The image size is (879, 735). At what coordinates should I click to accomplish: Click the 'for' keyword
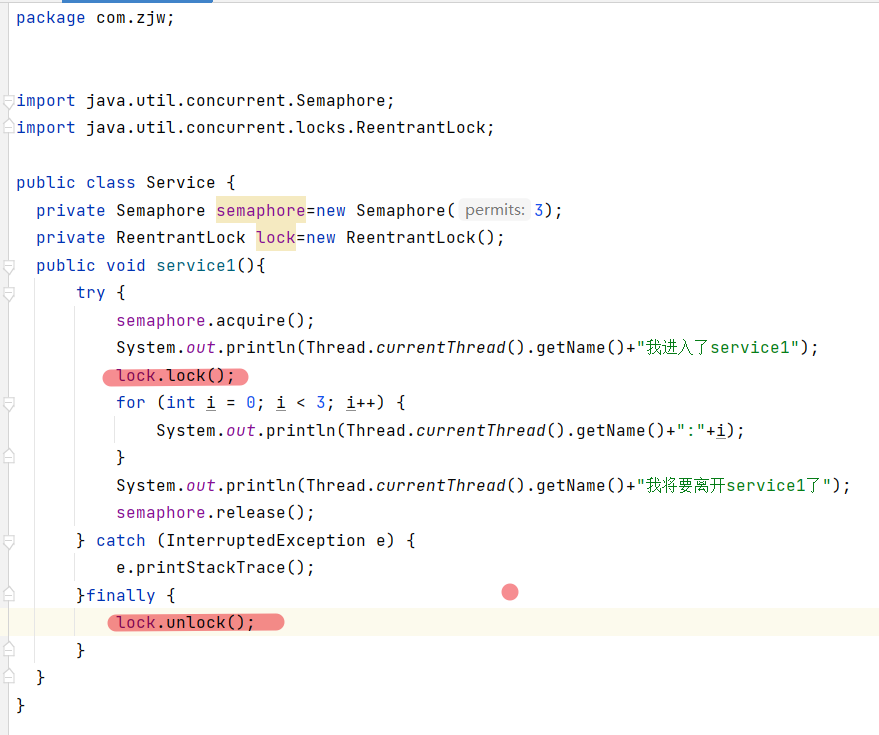coord(131,403)
